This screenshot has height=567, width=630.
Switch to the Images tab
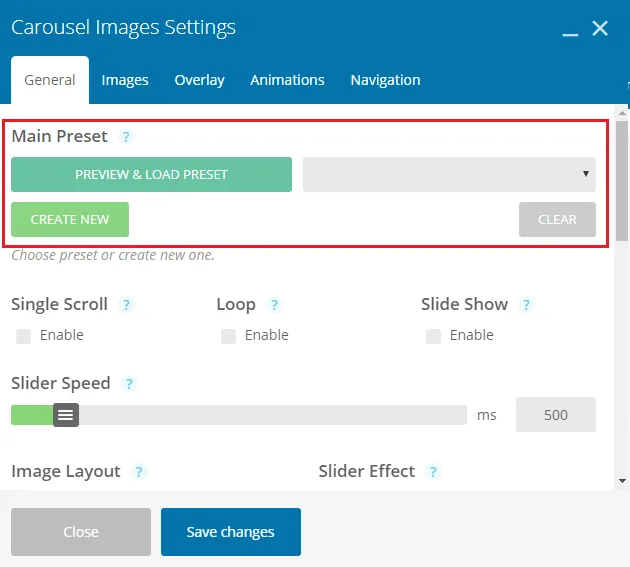point(125,80)
